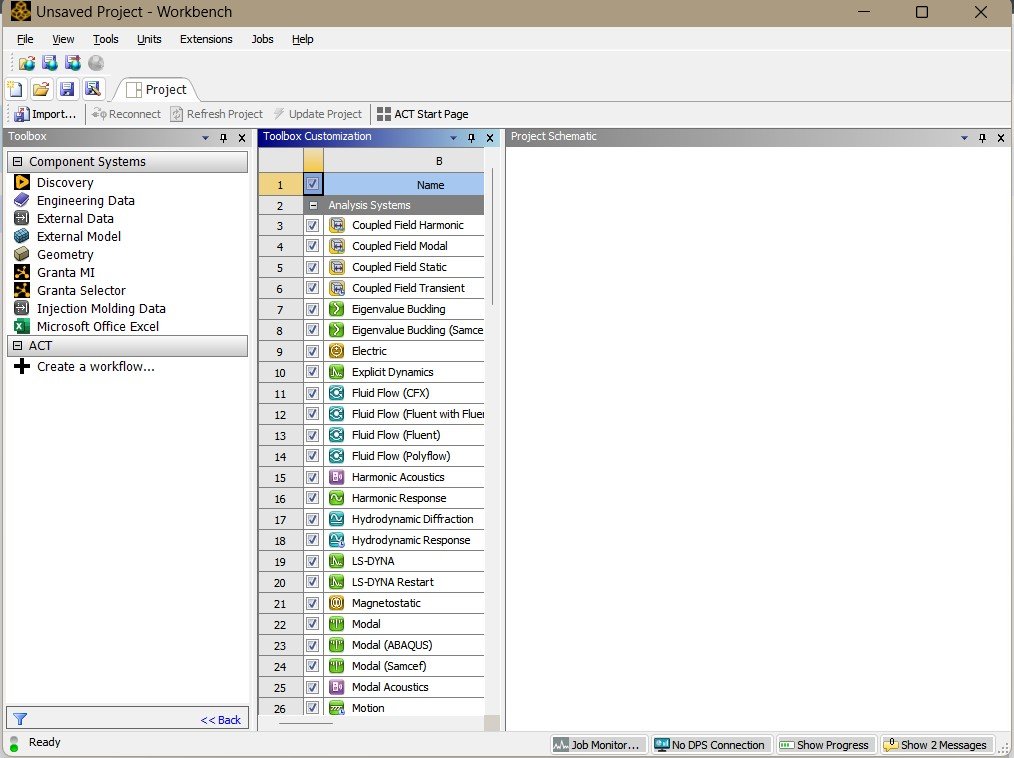
Task: Click the Explicit Dynamics icon
Action: [x=336, y=372]
